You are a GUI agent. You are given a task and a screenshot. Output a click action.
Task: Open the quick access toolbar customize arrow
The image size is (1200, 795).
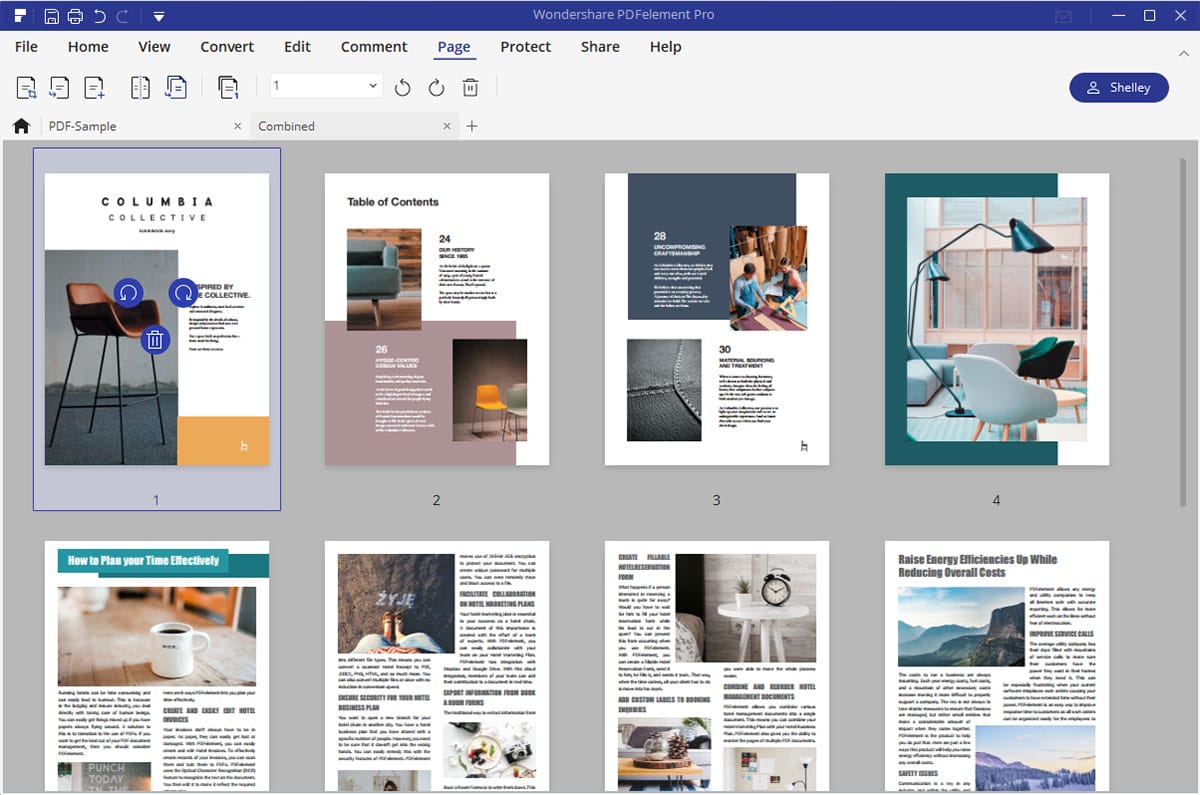pos(158,16)
